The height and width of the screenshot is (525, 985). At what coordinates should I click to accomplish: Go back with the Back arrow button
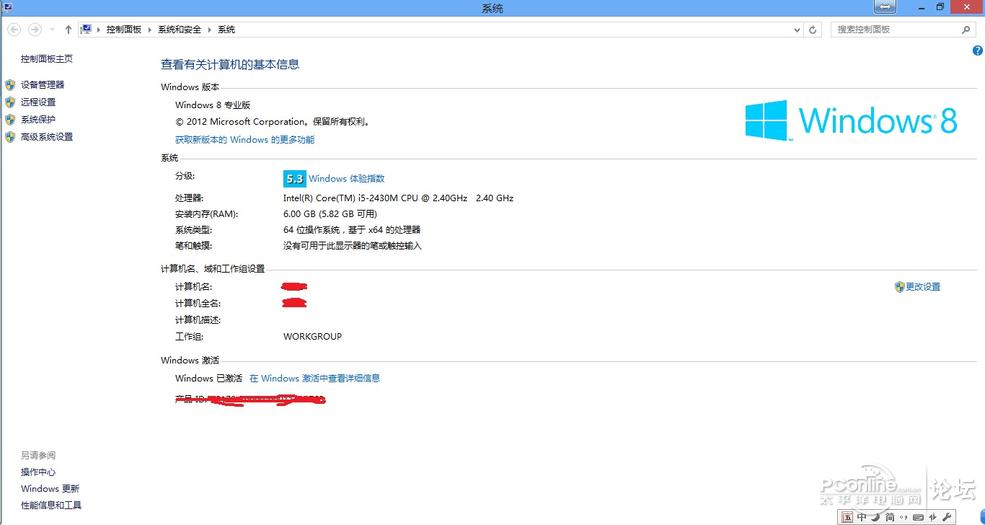[14, 30]
